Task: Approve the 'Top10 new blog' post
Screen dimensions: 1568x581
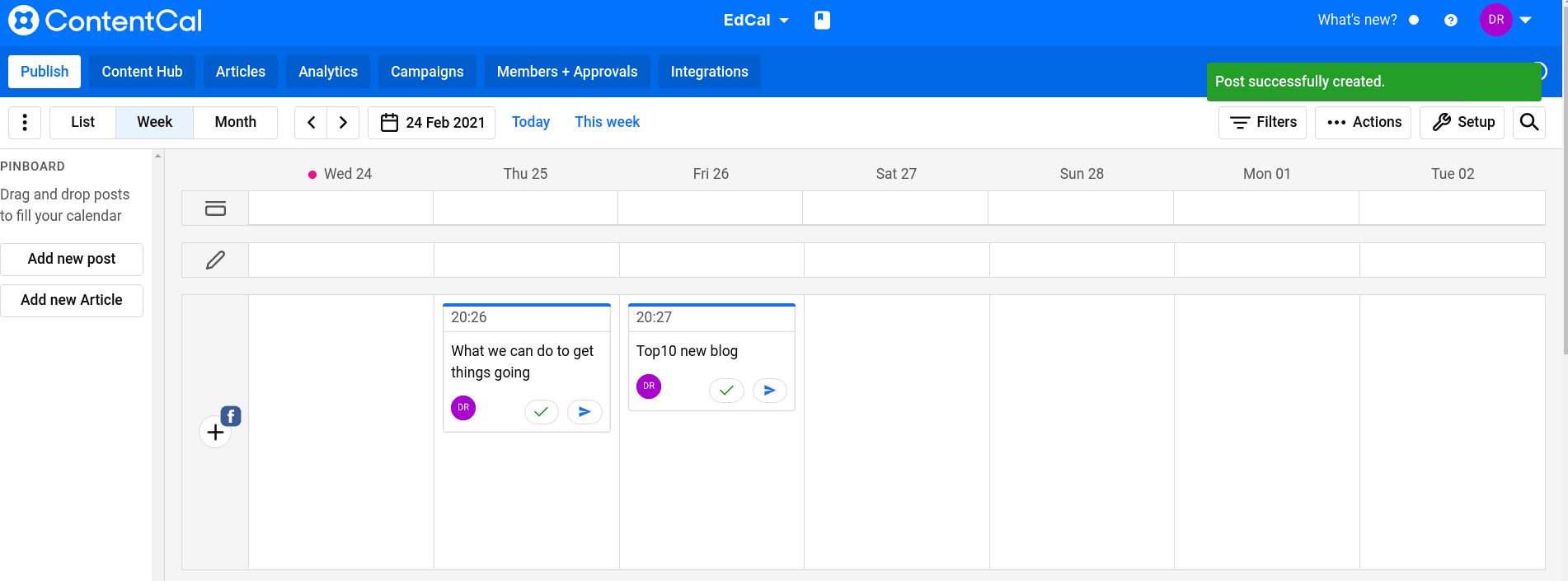Action: pos(726,390)
